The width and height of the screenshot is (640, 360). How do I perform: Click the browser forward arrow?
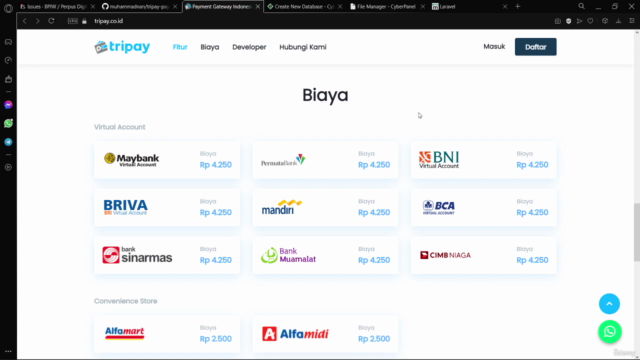point(38,21)
